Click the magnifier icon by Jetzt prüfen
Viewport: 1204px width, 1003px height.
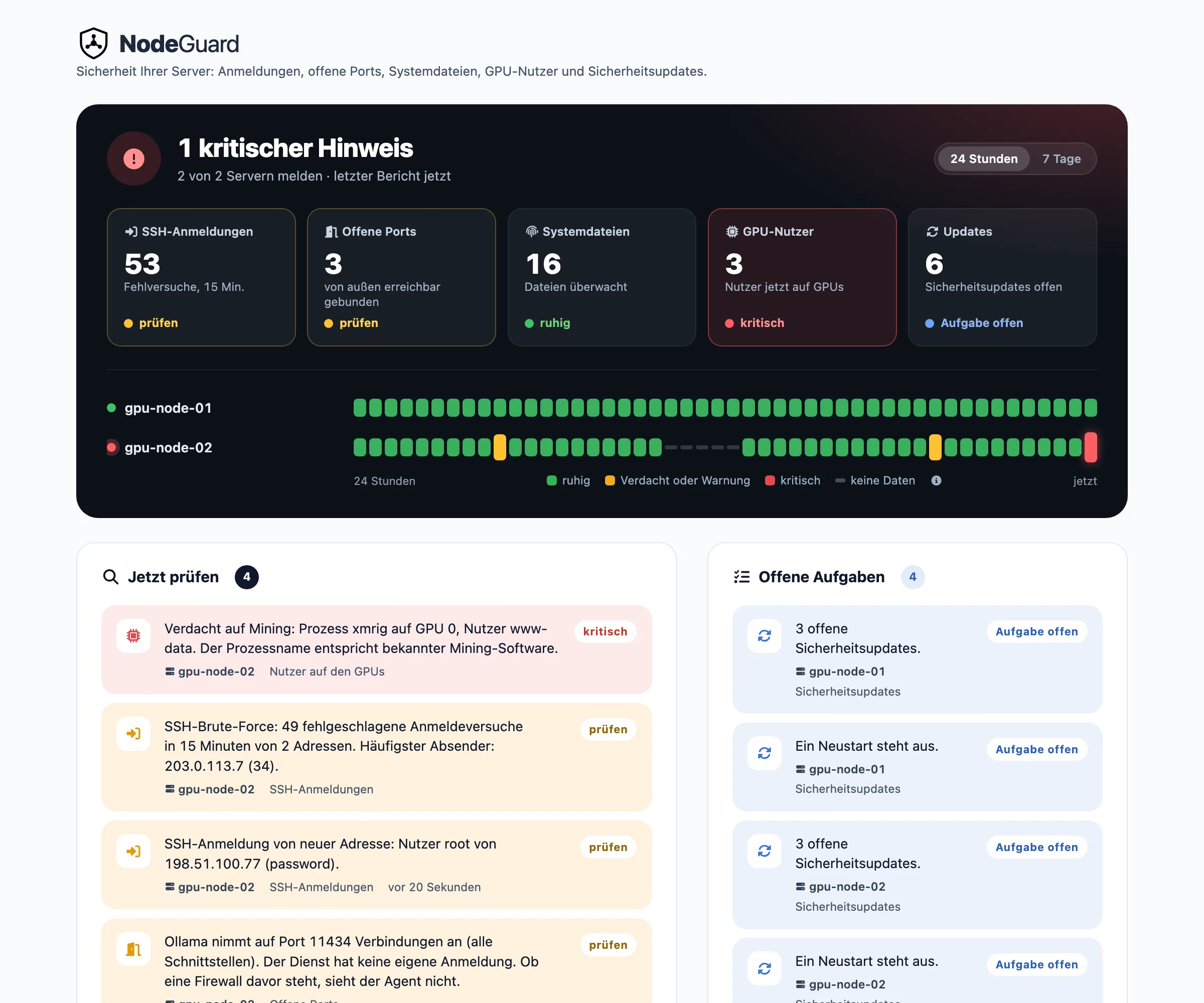coord(111,577)
